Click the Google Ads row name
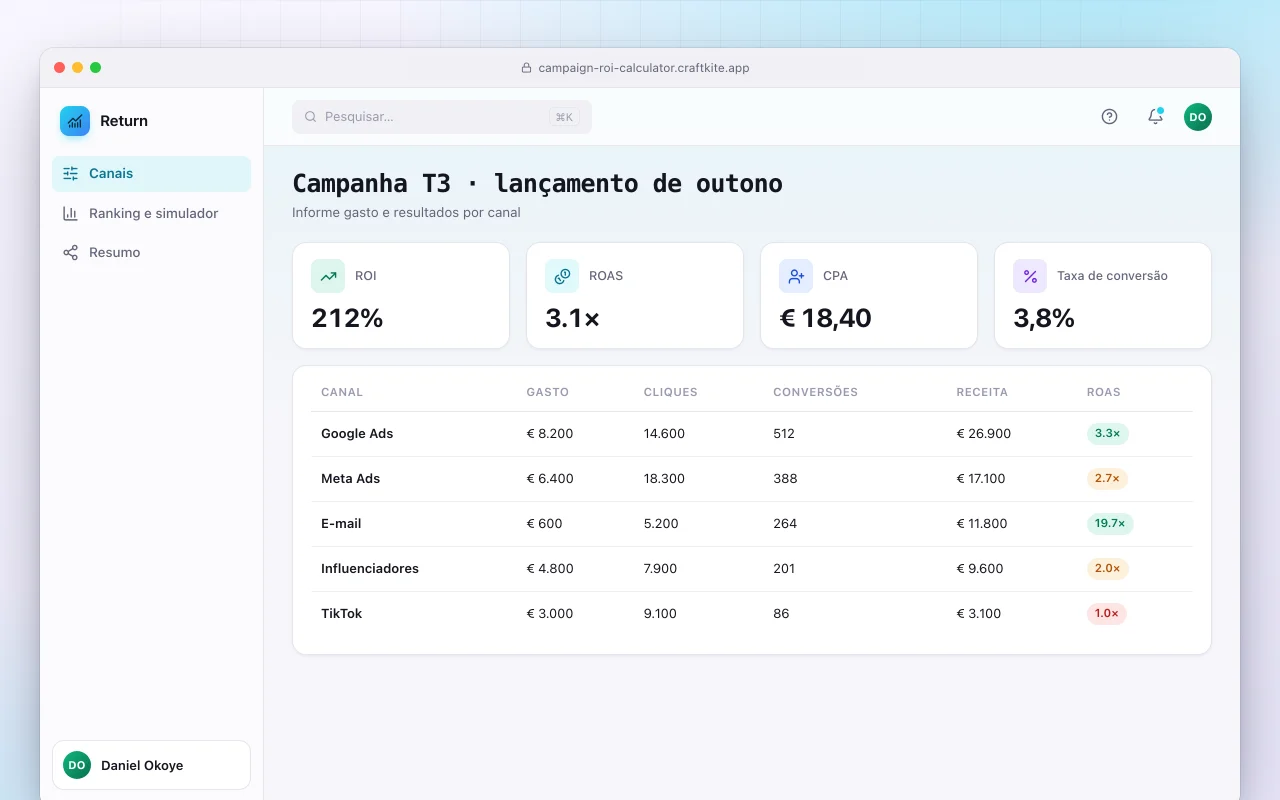Viewport: 1280px width, 800px height. pos(357,434)
